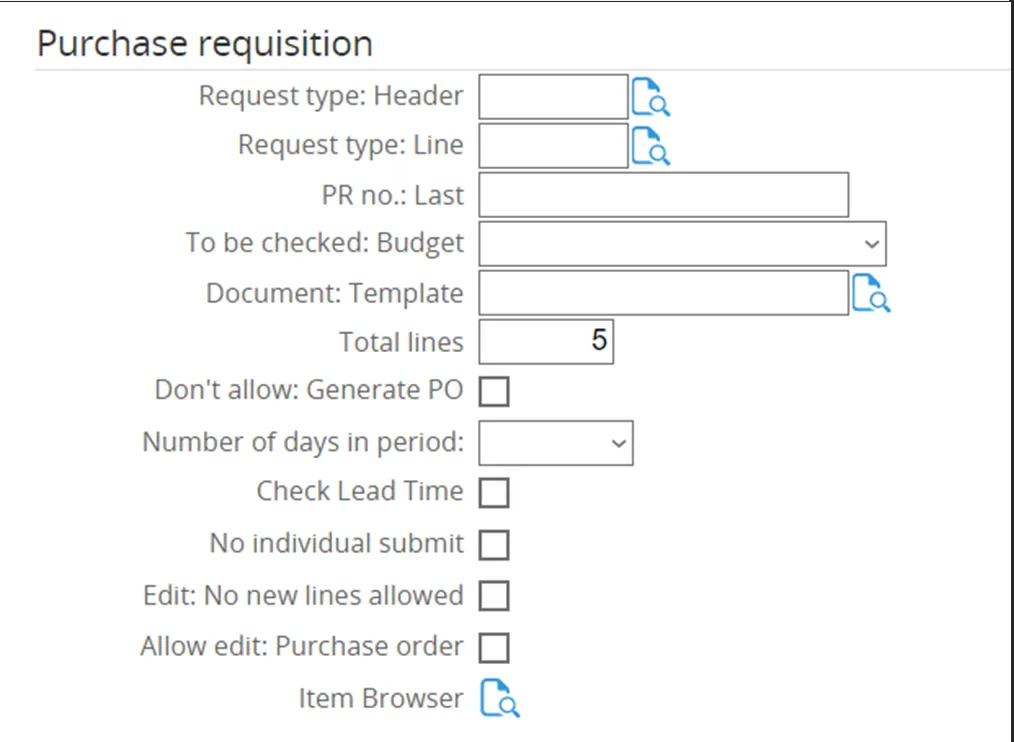Enable Allow edit: Purchase order checkbox
1014x742 pixels.
click(x=494, y=648)
